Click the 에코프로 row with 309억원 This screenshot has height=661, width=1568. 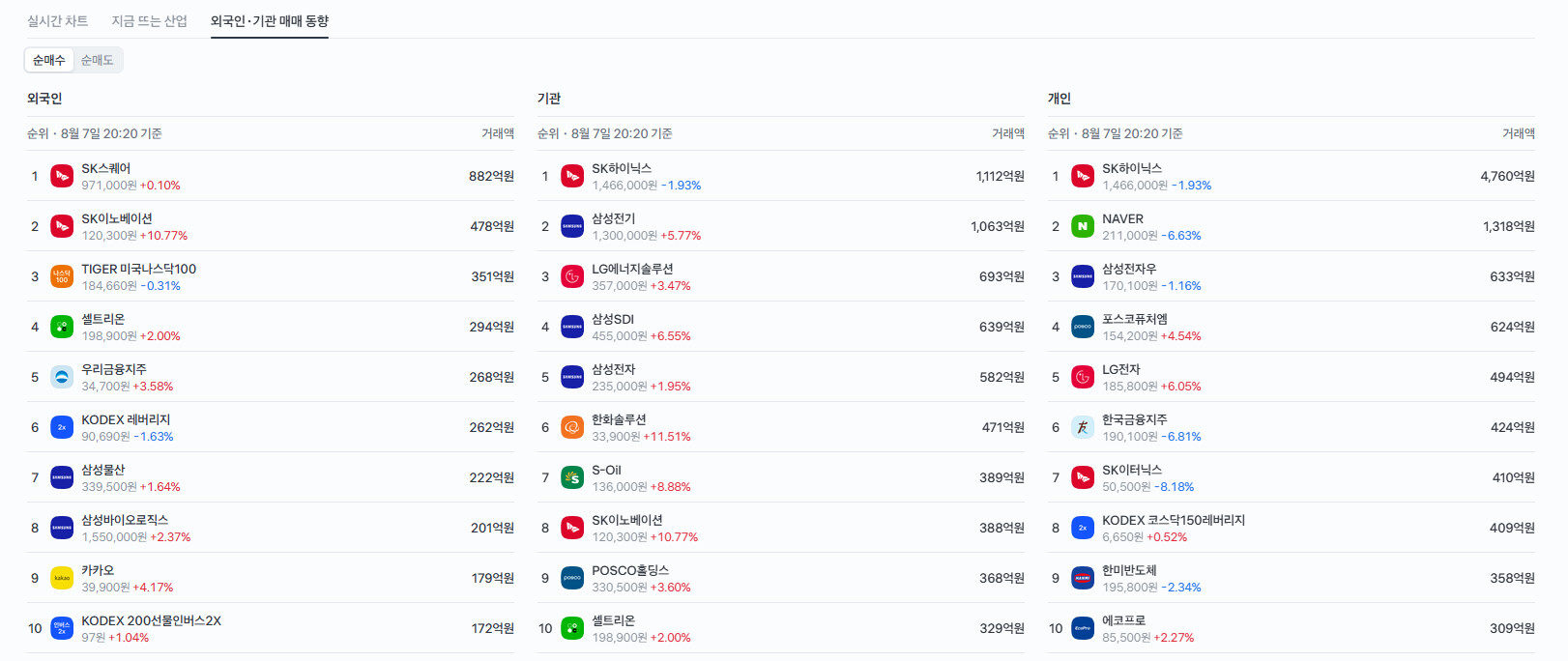click(x=1292, y=628)
